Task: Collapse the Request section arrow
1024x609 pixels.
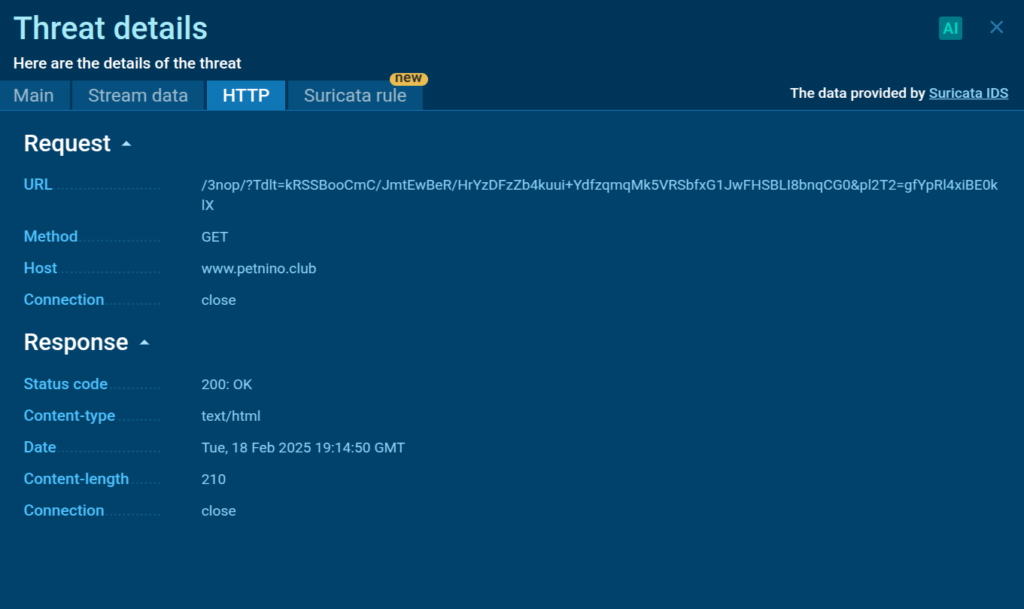Action: click(x=126, y=144)
